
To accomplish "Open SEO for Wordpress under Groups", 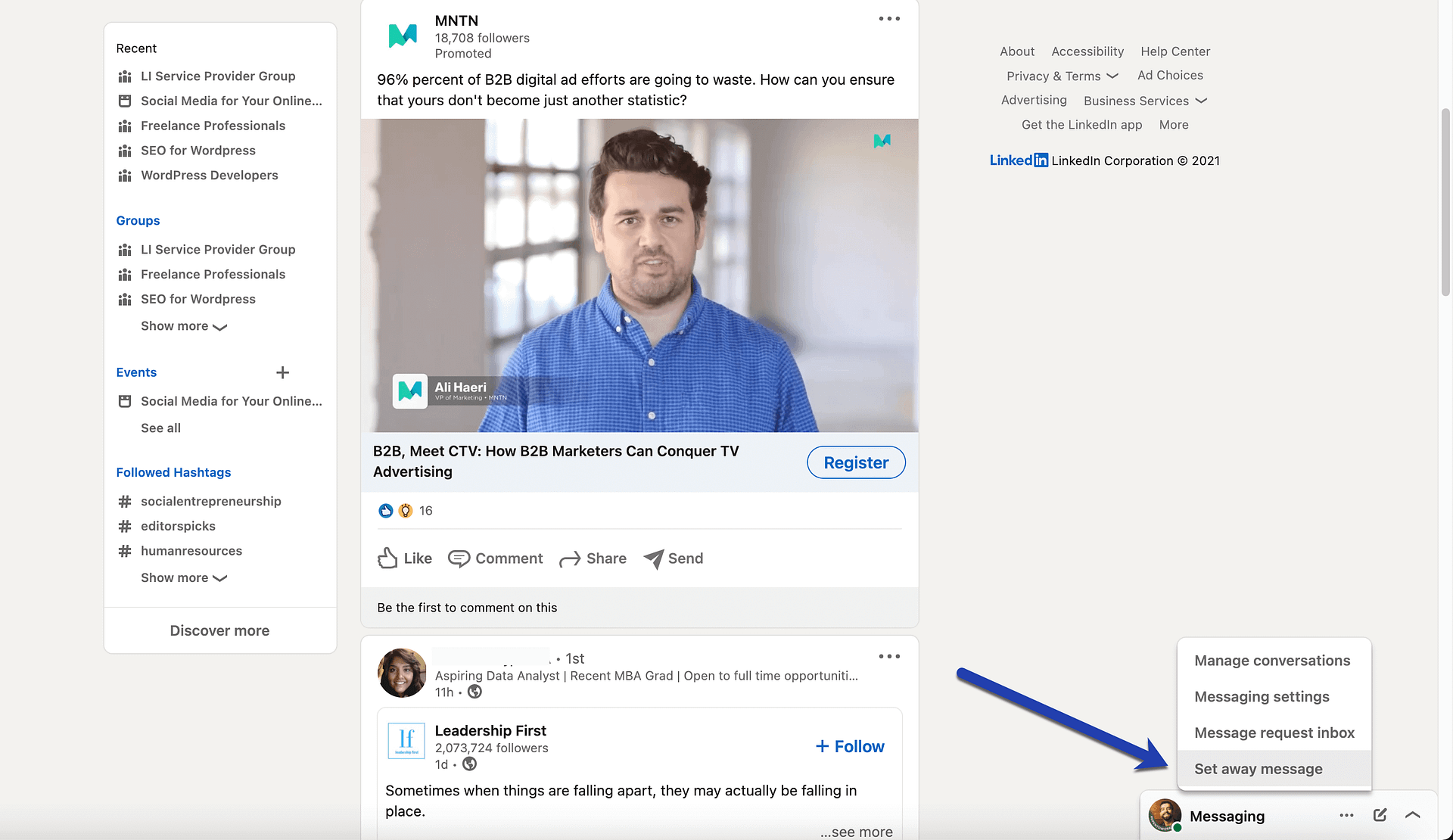I will (198, 300).
